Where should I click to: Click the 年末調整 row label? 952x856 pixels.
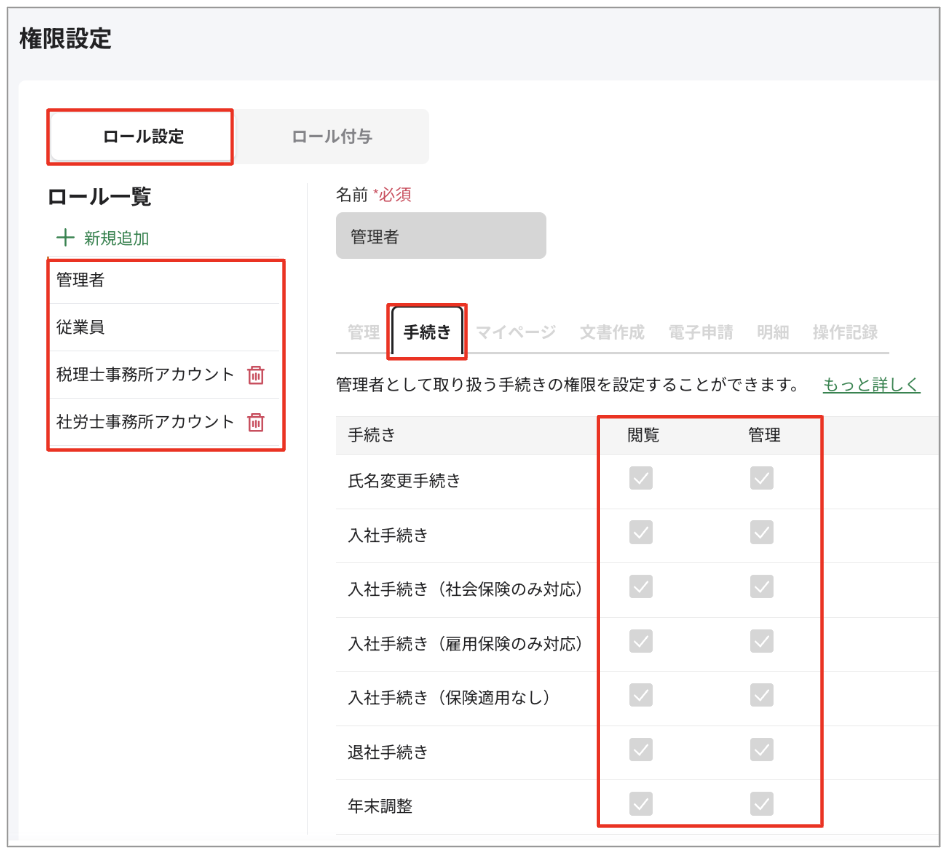click(379, 806)
